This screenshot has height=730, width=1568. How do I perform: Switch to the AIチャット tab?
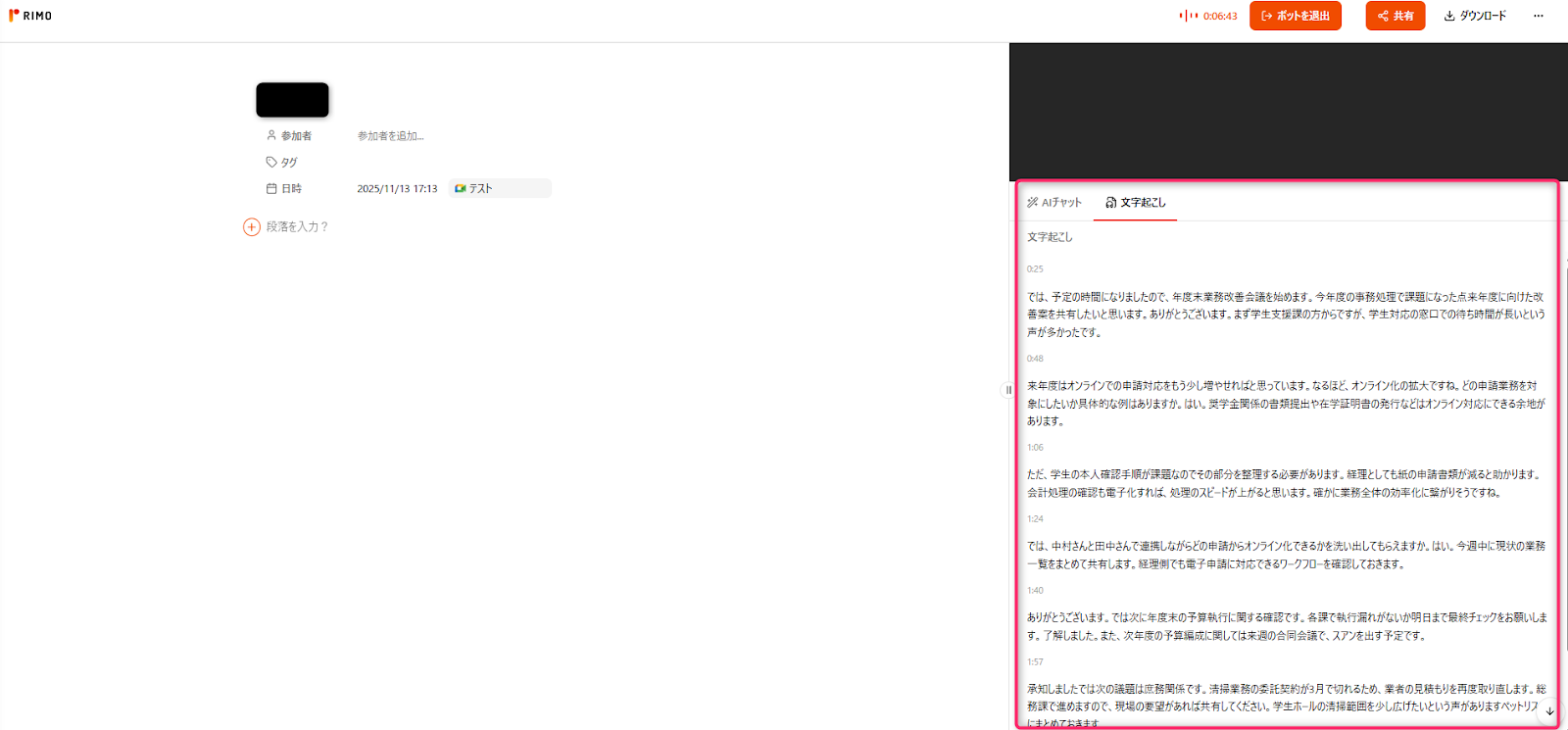[1054, 202]
